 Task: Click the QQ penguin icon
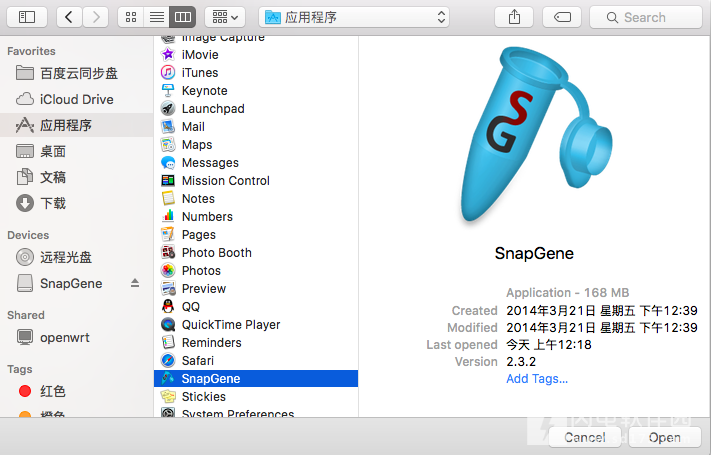168,306
